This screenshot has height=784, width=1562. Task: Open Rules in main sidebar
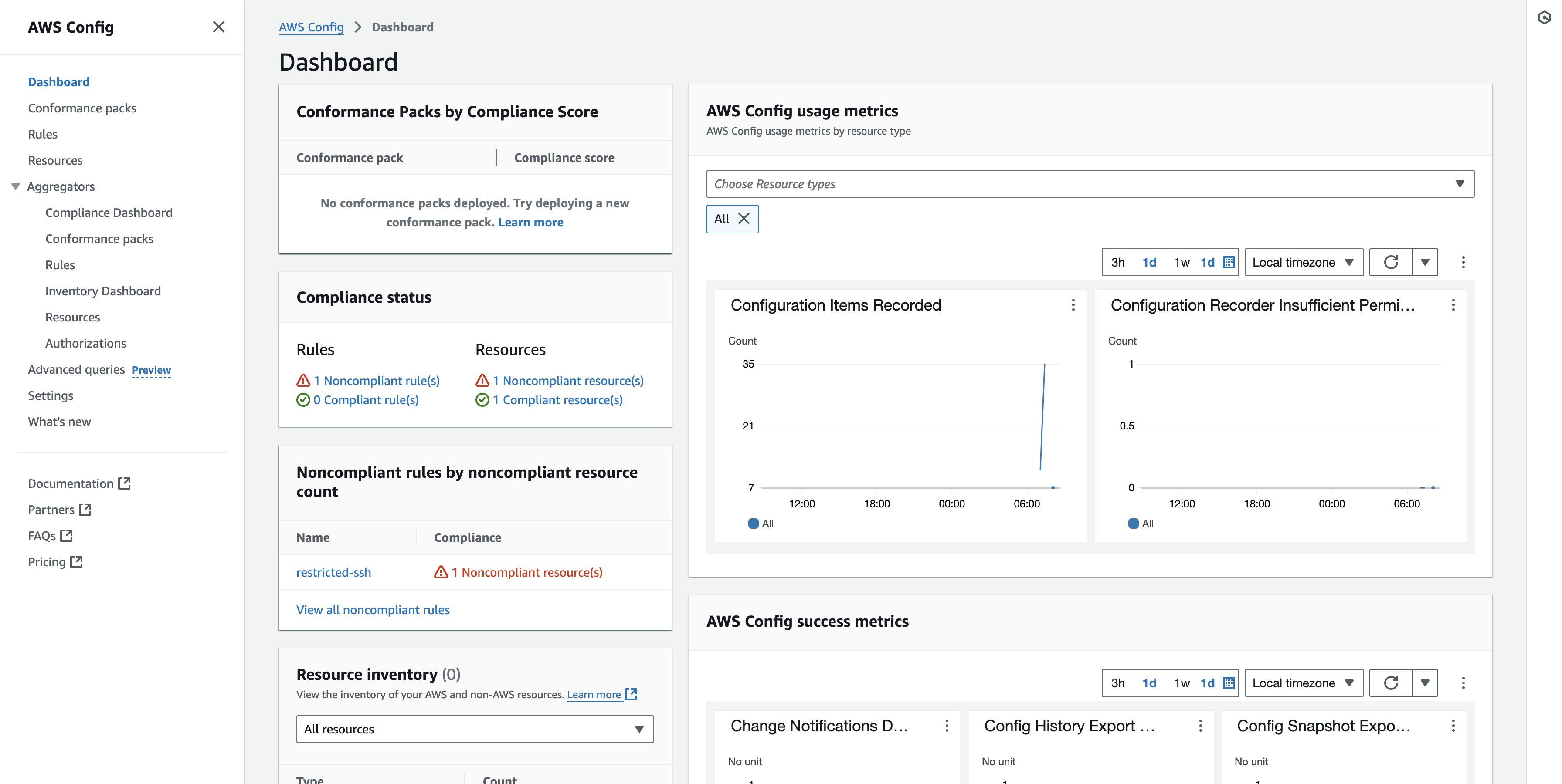(x=42, y=134)
